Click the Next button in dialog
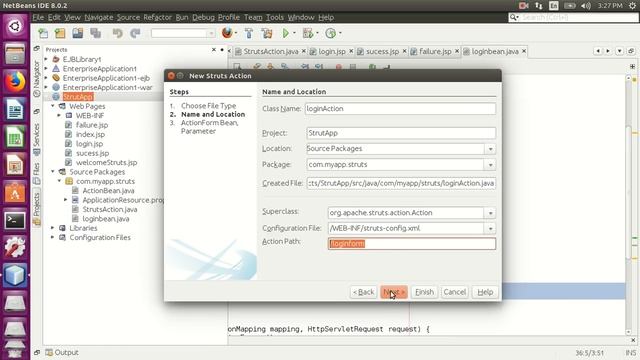The height and width of the screenshot is (360, 640). 393,292
